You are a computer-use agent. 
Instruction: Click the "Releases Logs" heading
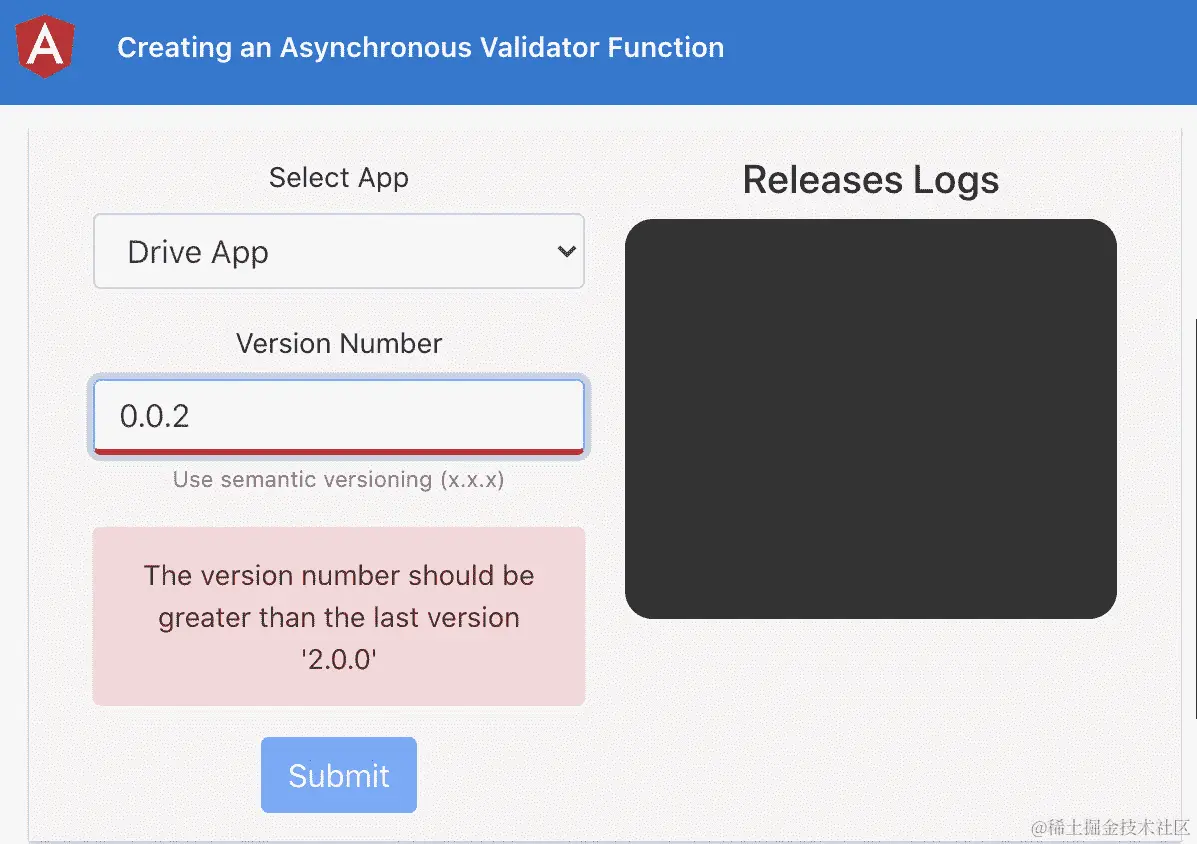[871, 180]
